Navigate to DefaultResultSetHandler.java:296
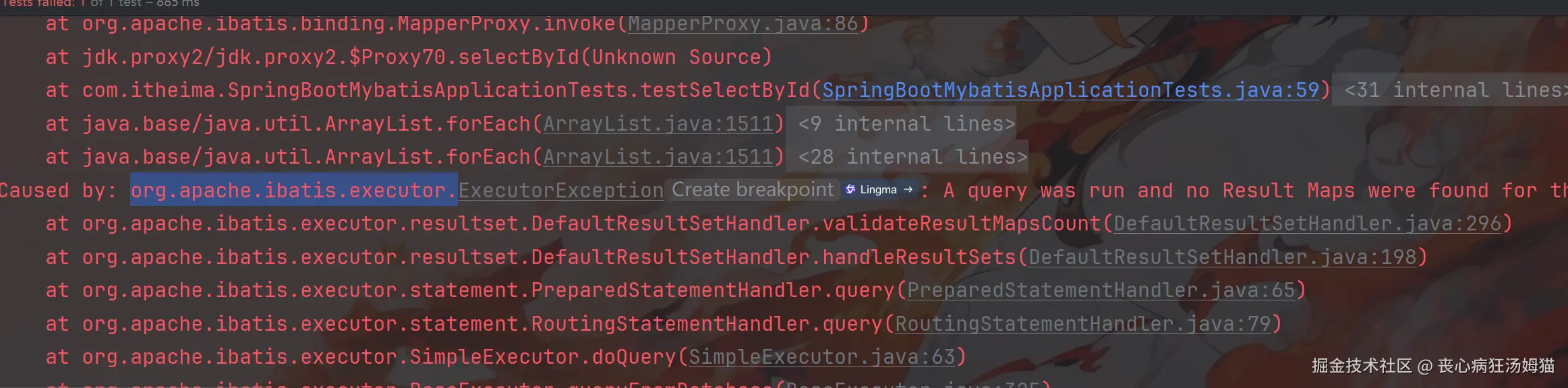 click(x=1306, y=224)
